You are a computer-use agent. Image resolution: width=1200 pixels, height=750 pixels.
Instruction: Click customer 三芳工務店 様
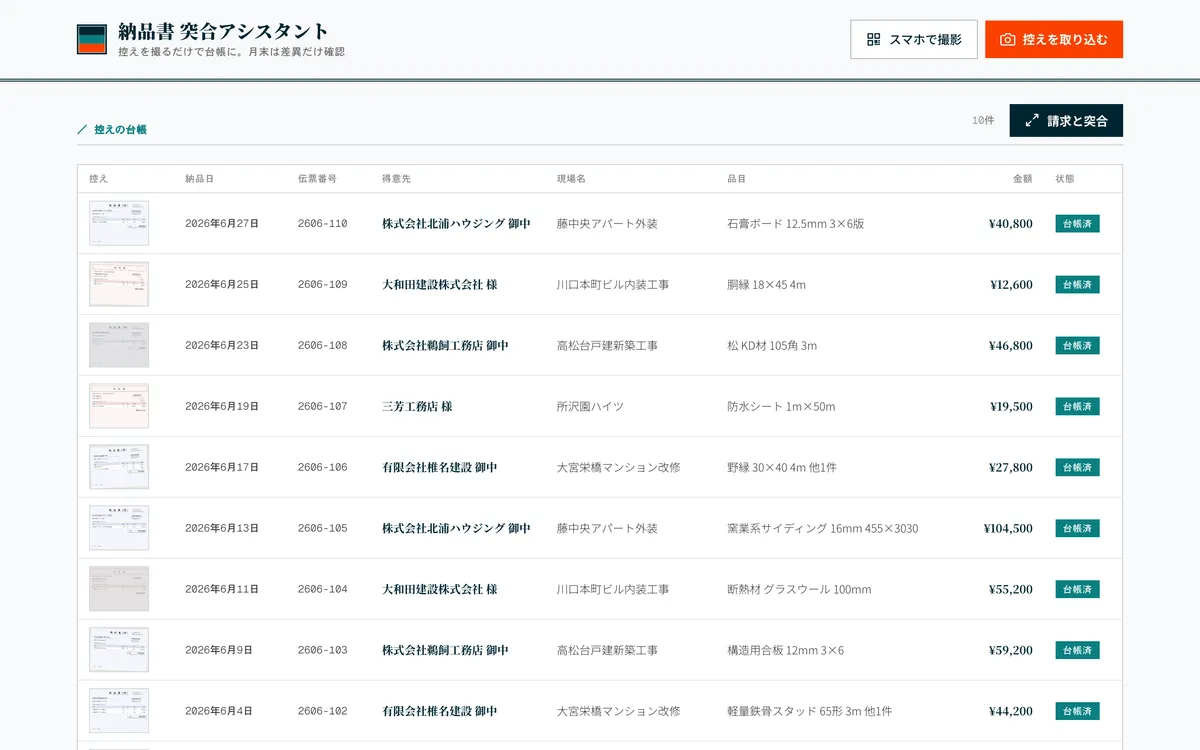coord(417,406)
